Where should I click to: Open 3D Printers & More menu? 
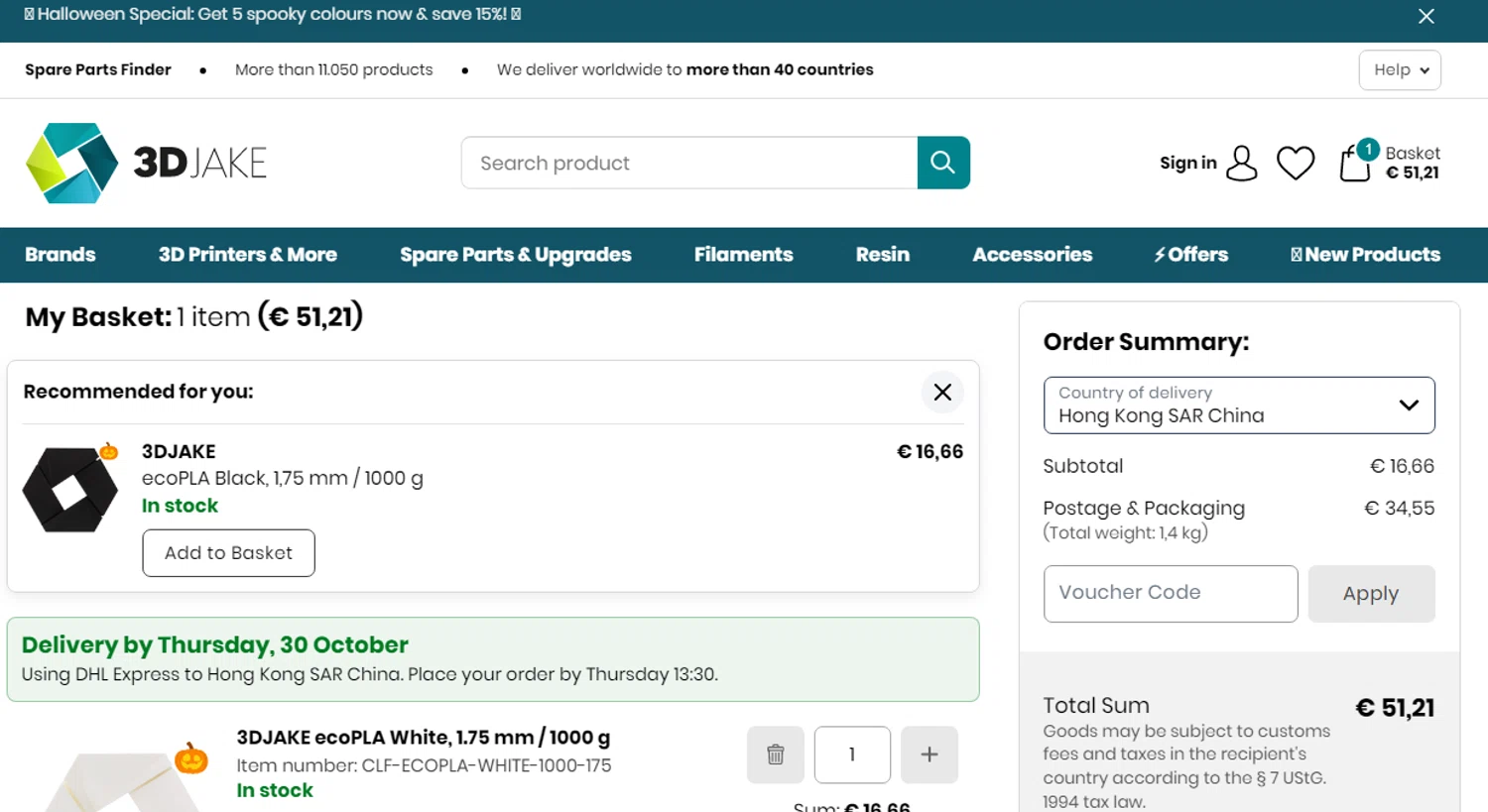coord(248,255)
